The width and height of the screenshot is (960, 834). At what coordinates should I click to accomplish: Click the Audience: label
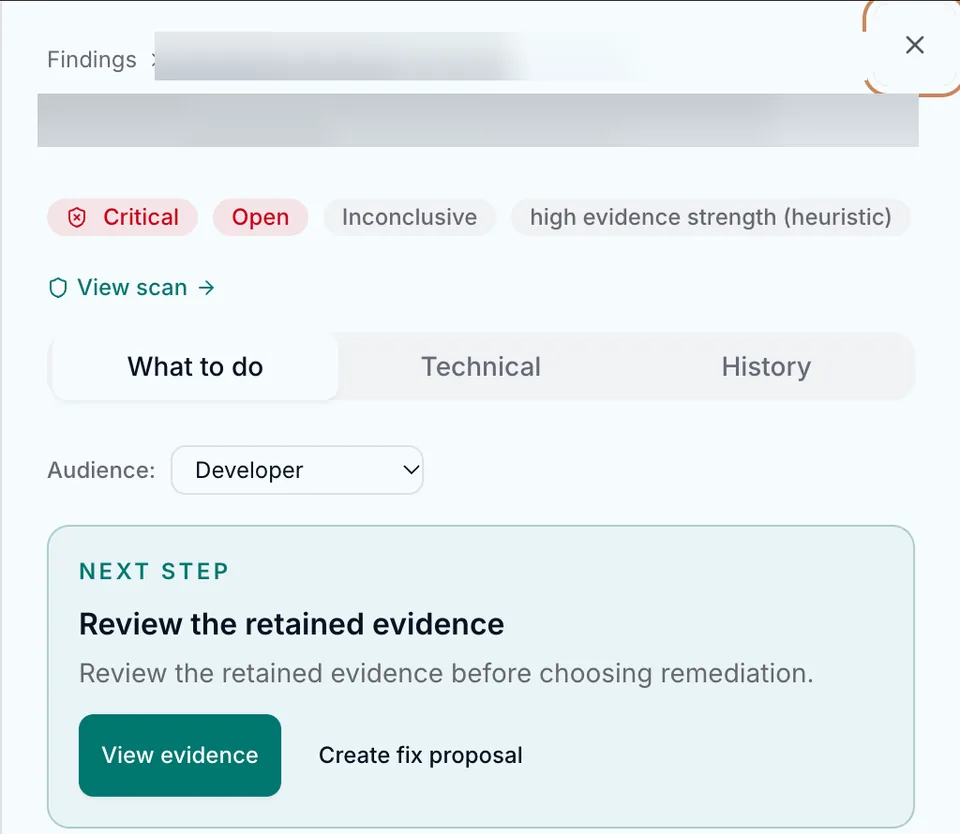tap(101, 470)
